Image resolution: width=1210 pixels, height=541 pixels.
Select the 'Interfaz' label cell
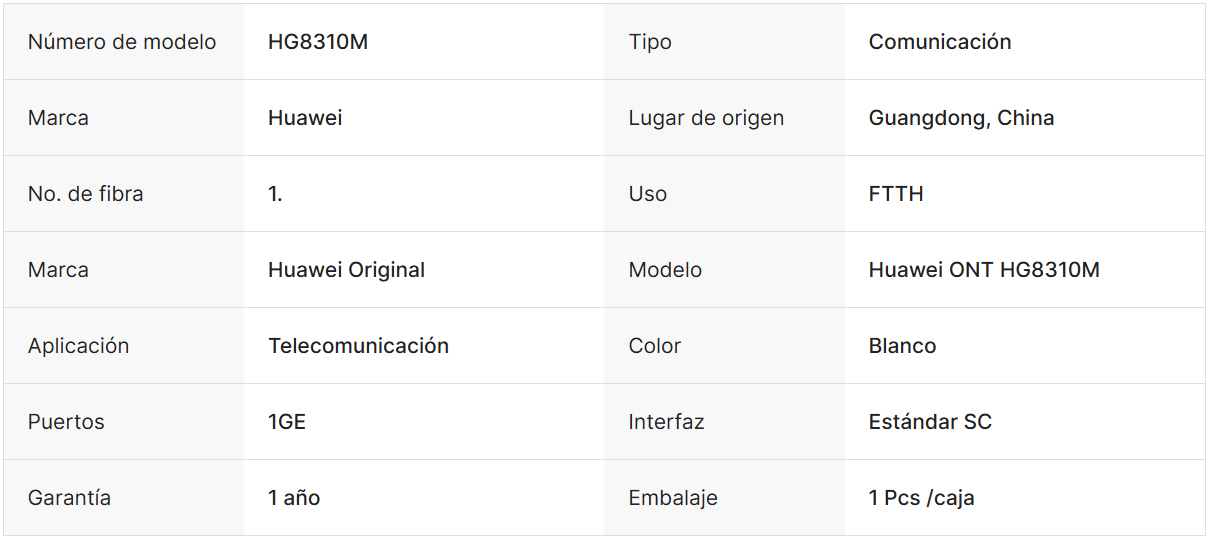666,422
